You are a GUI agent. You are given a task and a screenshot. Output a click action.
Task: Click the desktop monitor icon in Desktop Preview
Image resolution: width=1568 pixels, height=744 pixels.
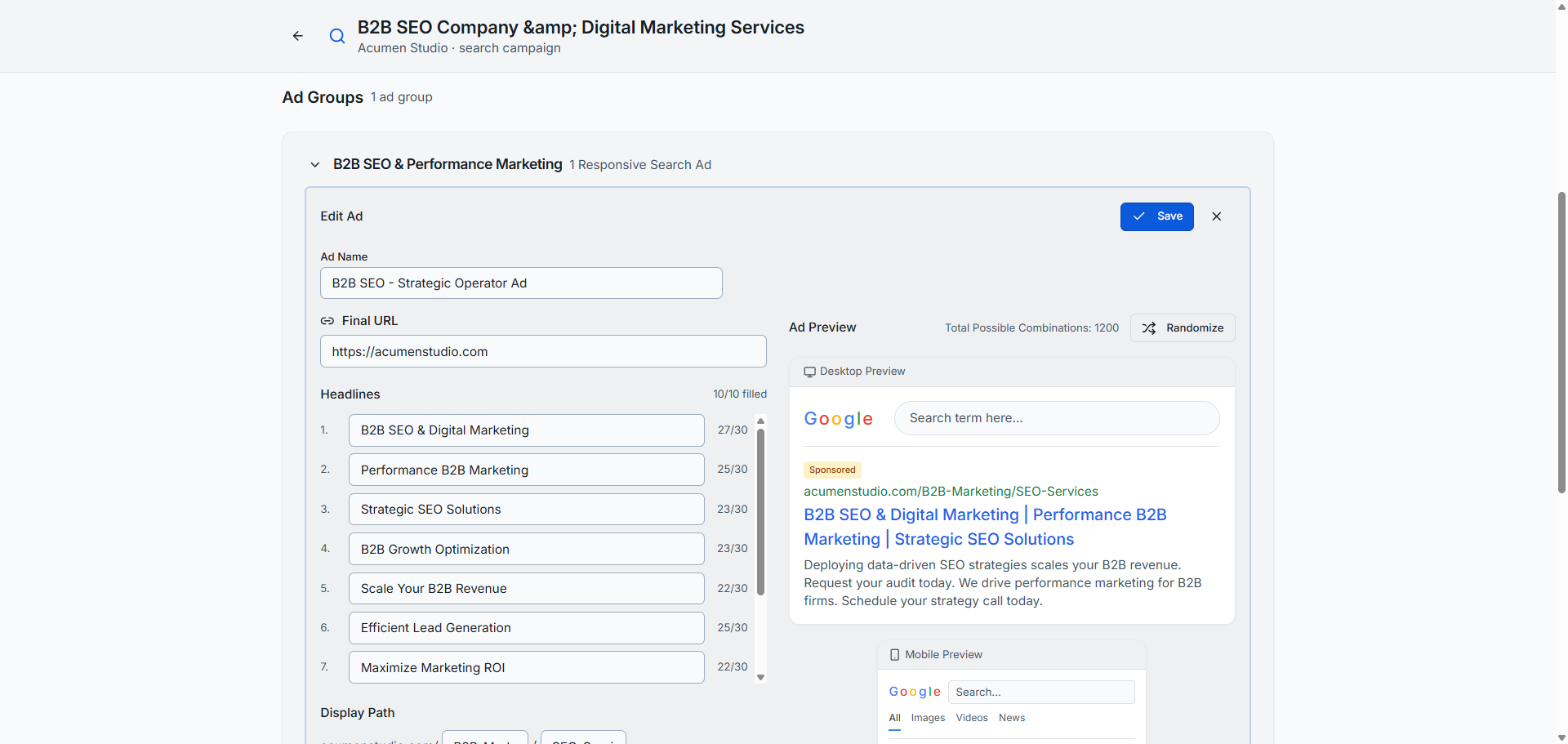809,372
